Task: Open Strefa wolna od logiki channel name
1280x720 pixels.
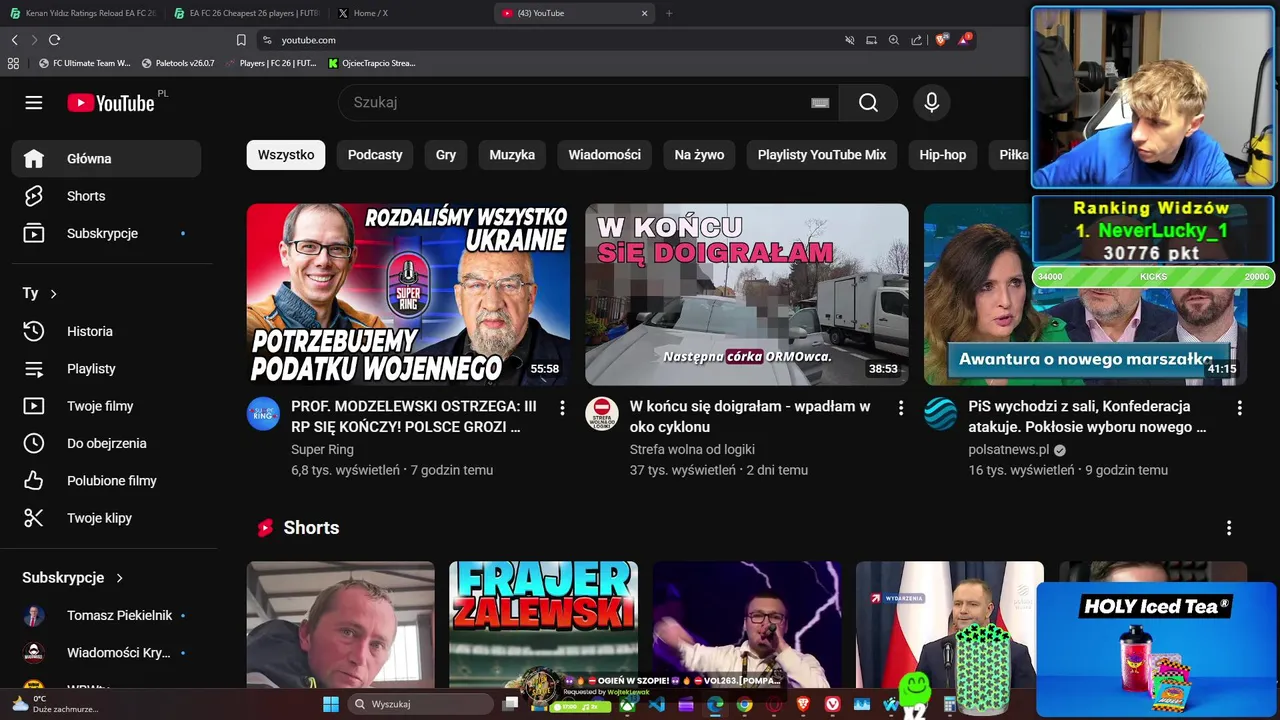Action: 692,450
